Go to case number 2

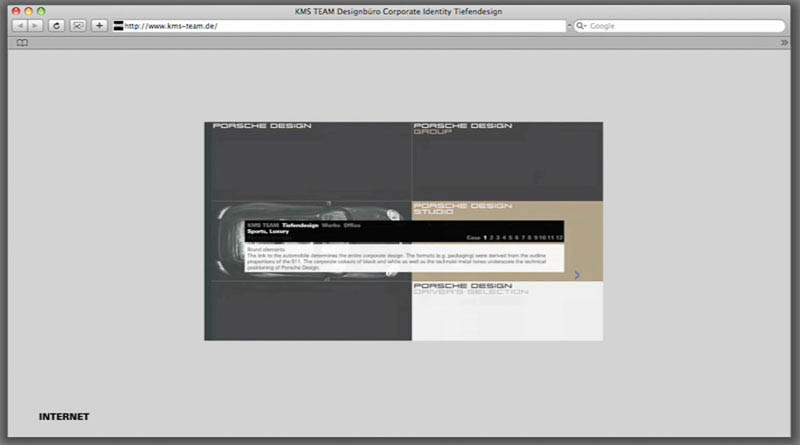click(x=491, y=237)
